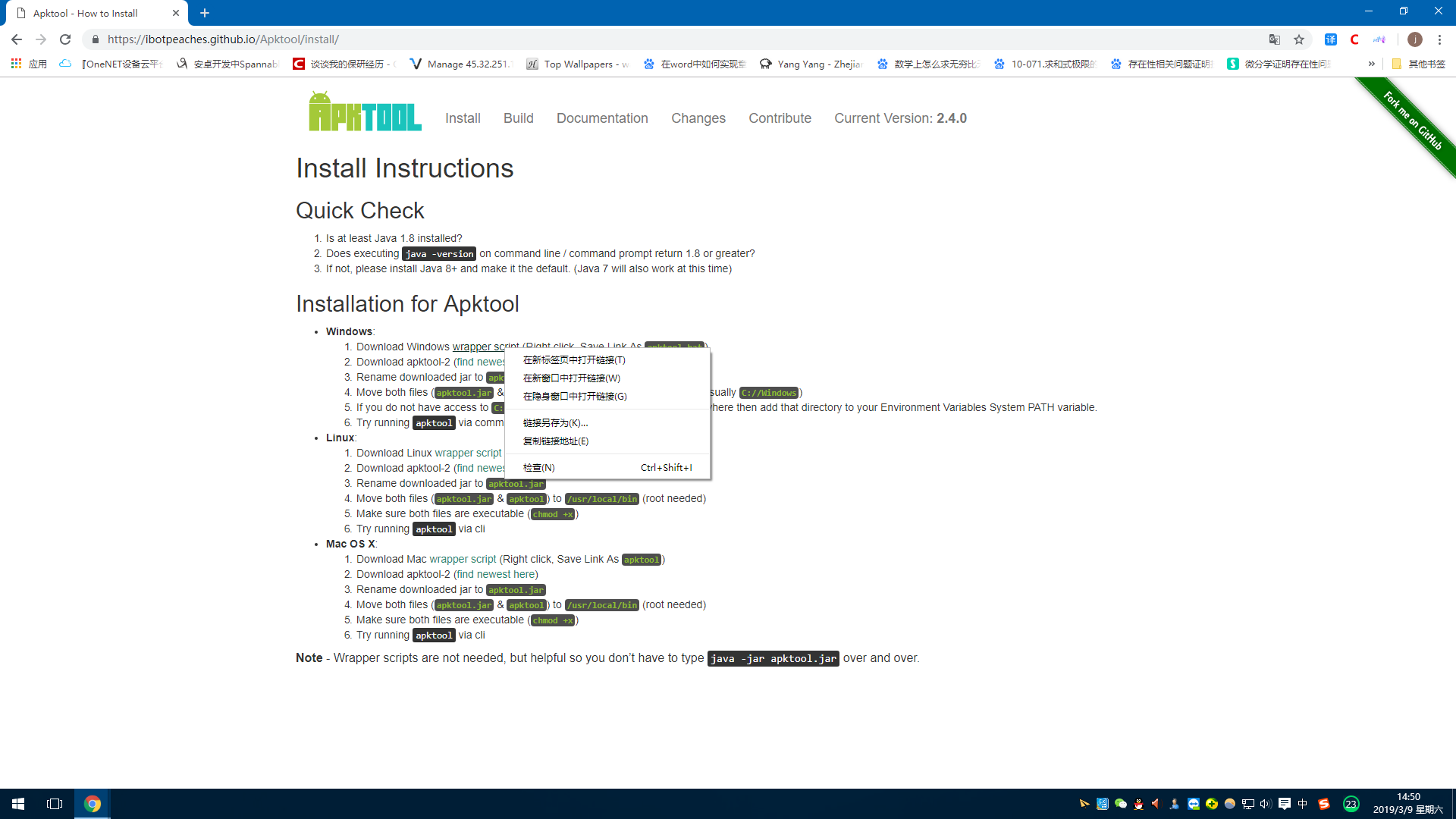Toggle mute via the speaker tray icon
1456x819 pixels.
[x=1264, y=803]
